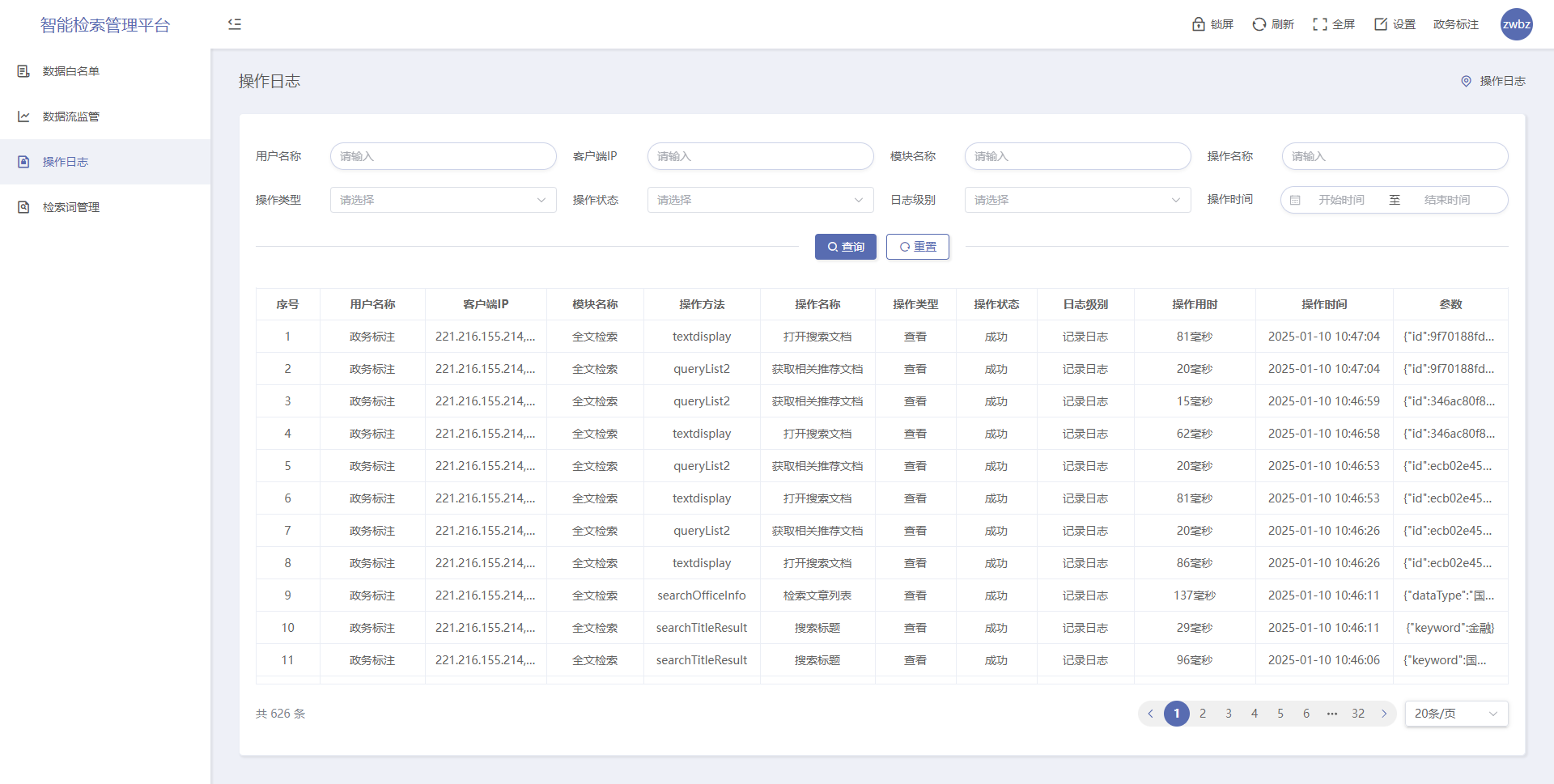The height and width of the screenshot is (784, 1554).
Task: Open the 操作类型 dropdown
Action: click(x=443, y=200)
